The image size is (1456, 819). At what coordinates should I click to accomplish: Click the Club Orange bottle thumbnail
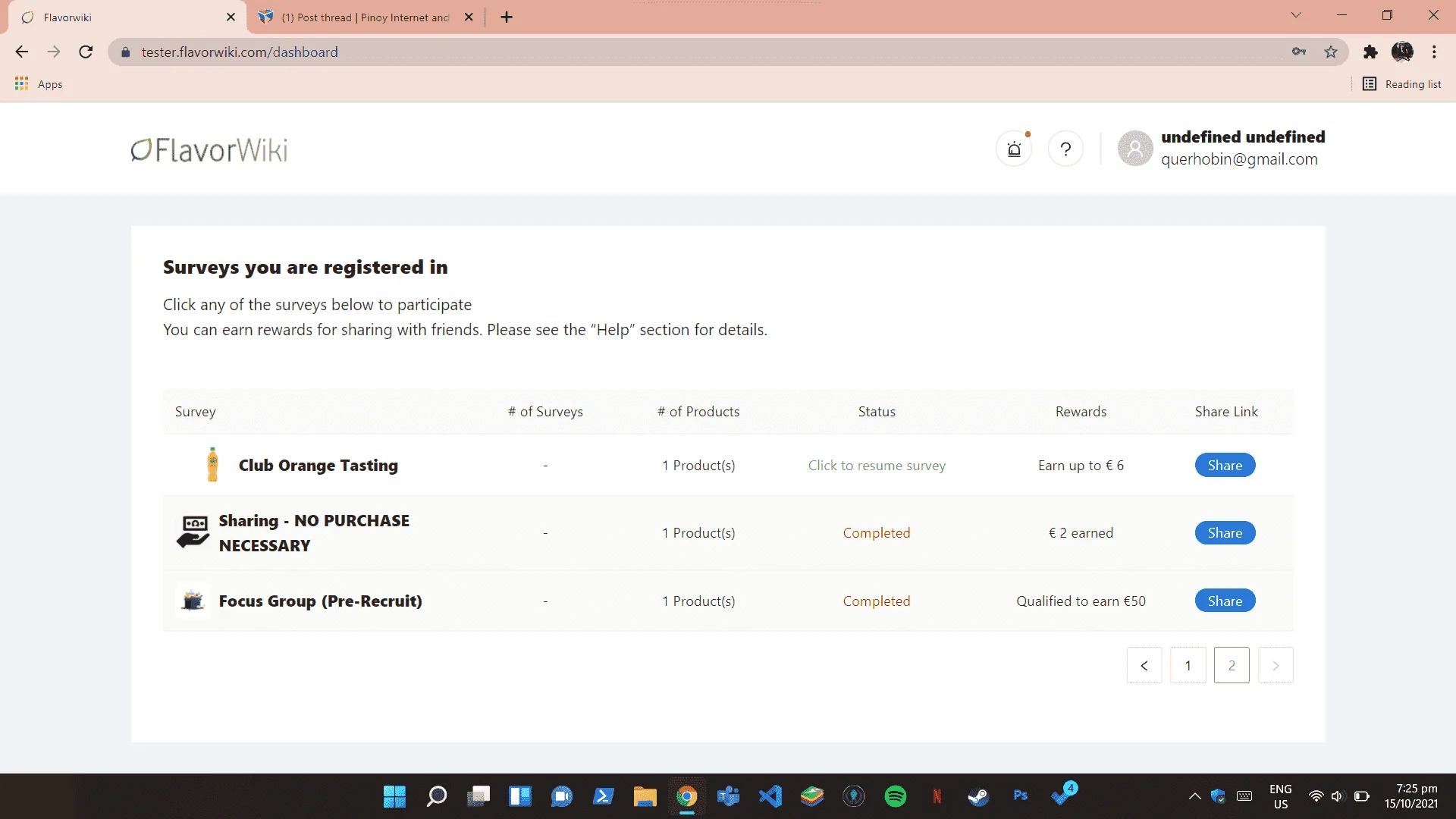click(212, 465)
